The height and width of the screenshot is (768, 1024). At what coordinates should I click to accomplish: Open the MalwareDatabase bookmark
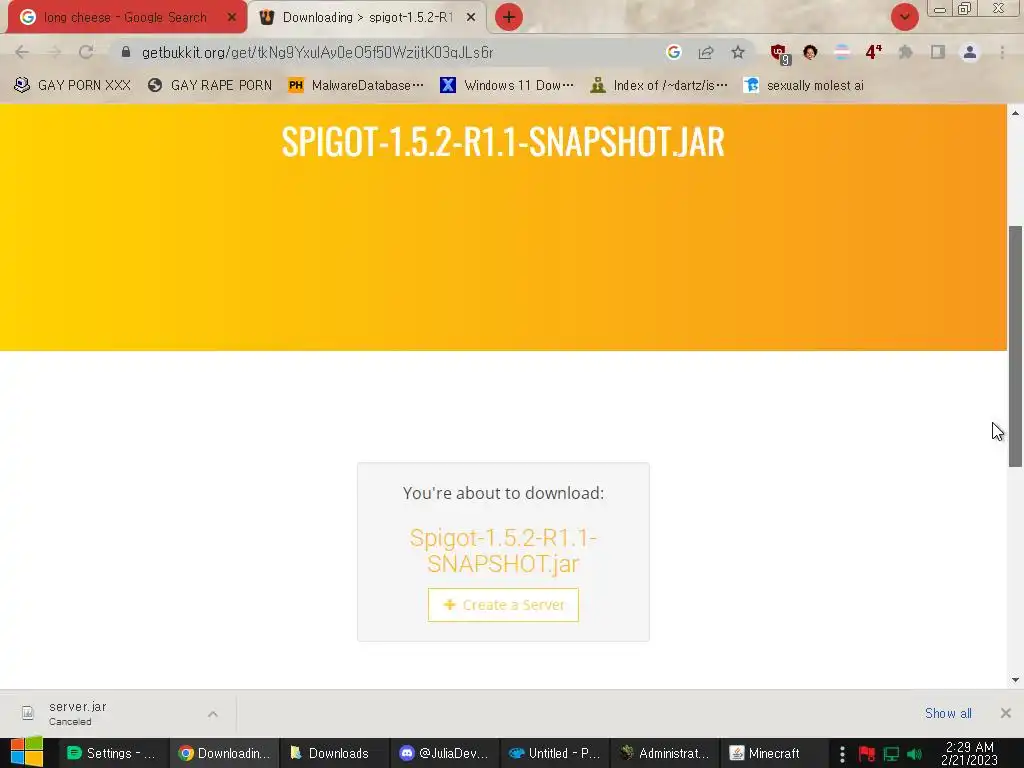point(356,86)
